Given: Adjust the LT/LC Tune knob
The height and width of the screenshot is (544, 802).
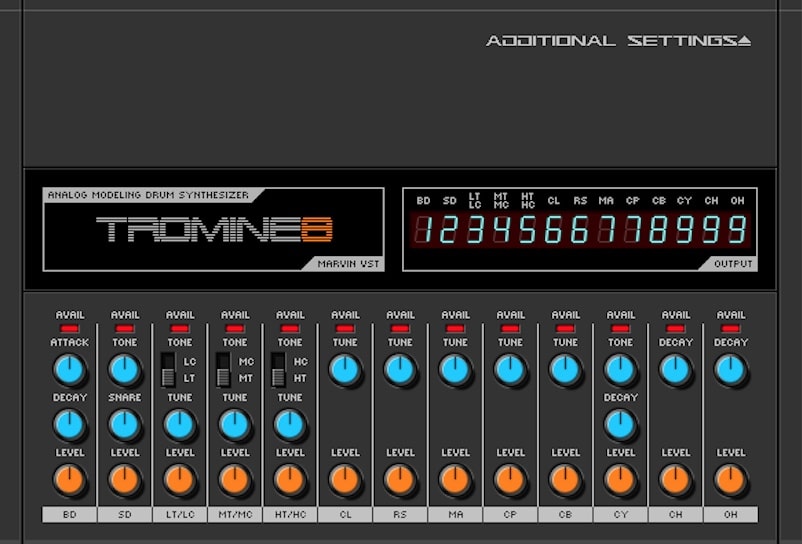Looking at the screenshot, I should click(x=180, y=425).
